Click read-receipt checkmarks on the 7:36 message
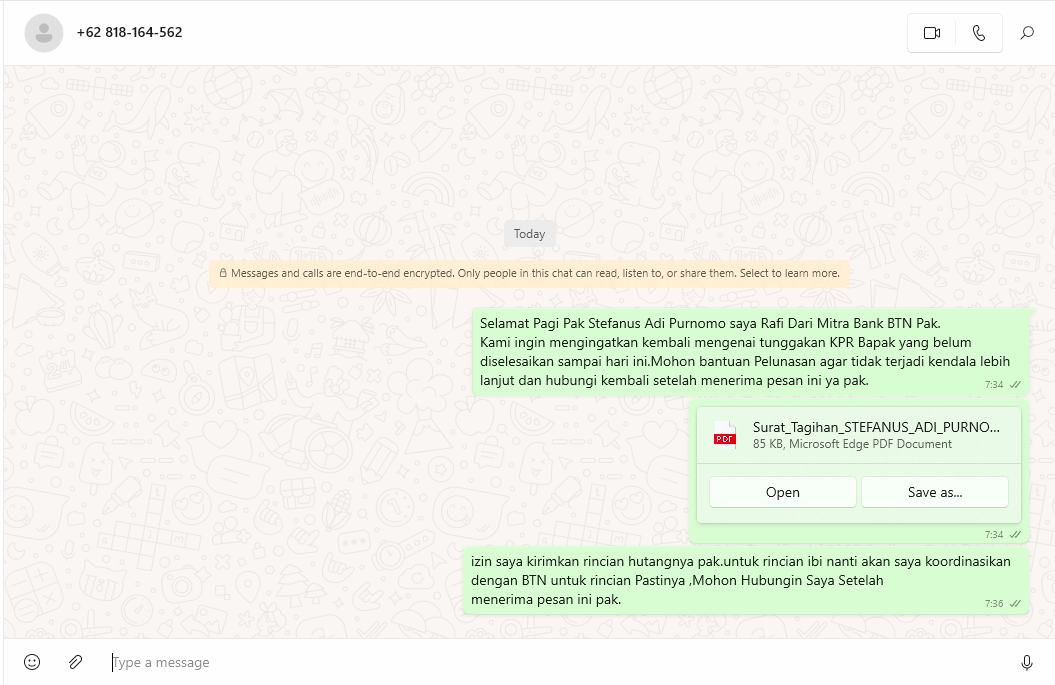This screenshot has width=1055, height=685. coord(1016,604)
